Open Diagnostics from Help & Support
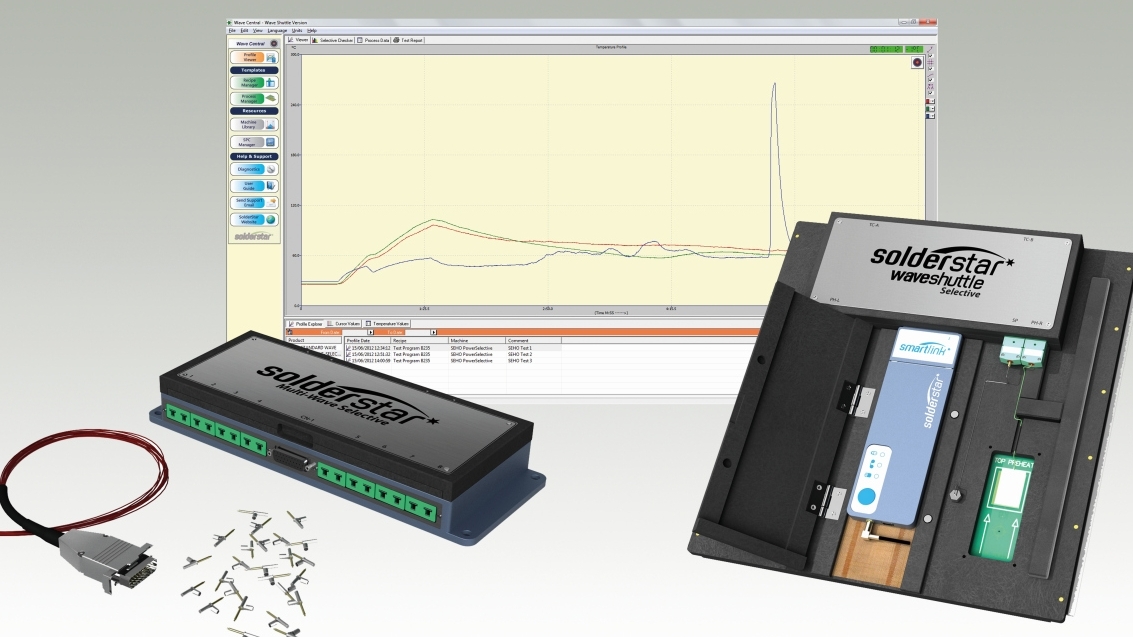 pyautogui.click(x=254, y=169)
